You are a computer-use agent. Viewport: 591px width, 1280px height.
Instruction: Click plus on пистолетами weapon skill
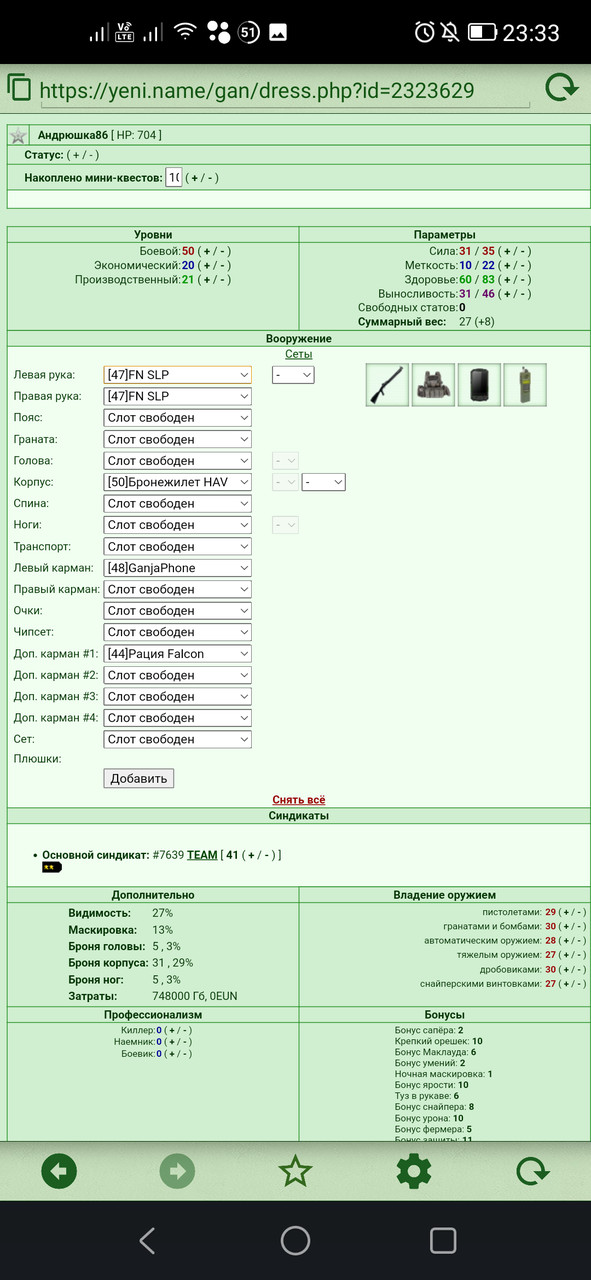pos(566,912)
